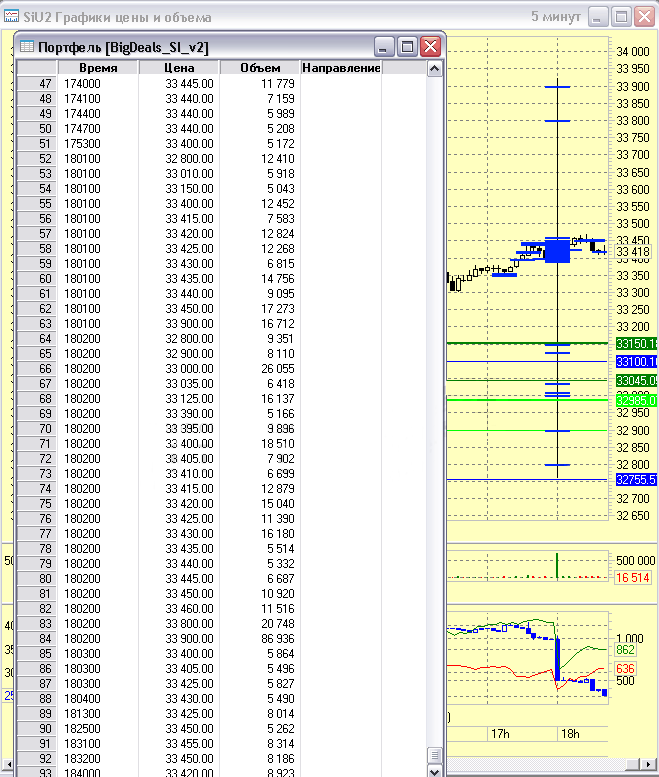Click the 34 000 price axis label
The height and width of the screenshot is (777, 659).
[633, 52]
